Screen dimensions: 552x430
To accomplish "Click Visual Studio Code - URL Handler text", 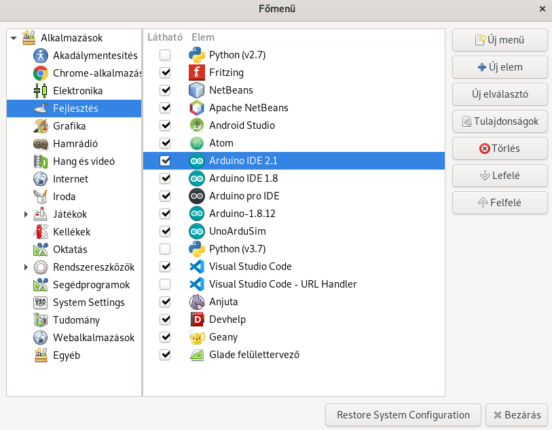I will [x=283, y=284].
